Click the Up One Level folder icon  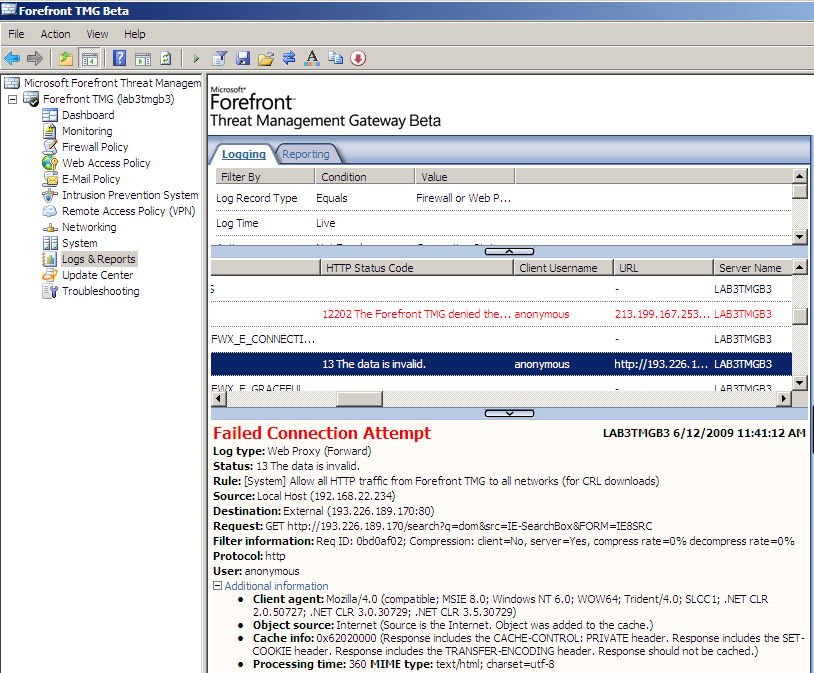click(x=66, y=58)
